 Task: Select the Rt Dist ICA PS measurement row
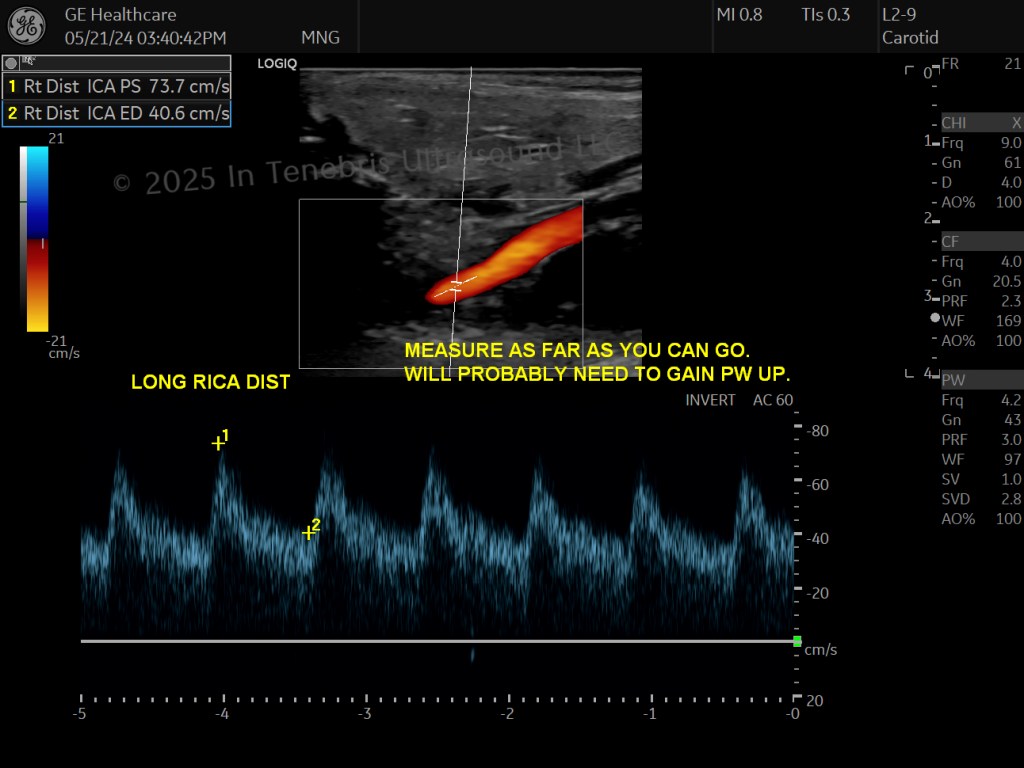coord(116,86)
